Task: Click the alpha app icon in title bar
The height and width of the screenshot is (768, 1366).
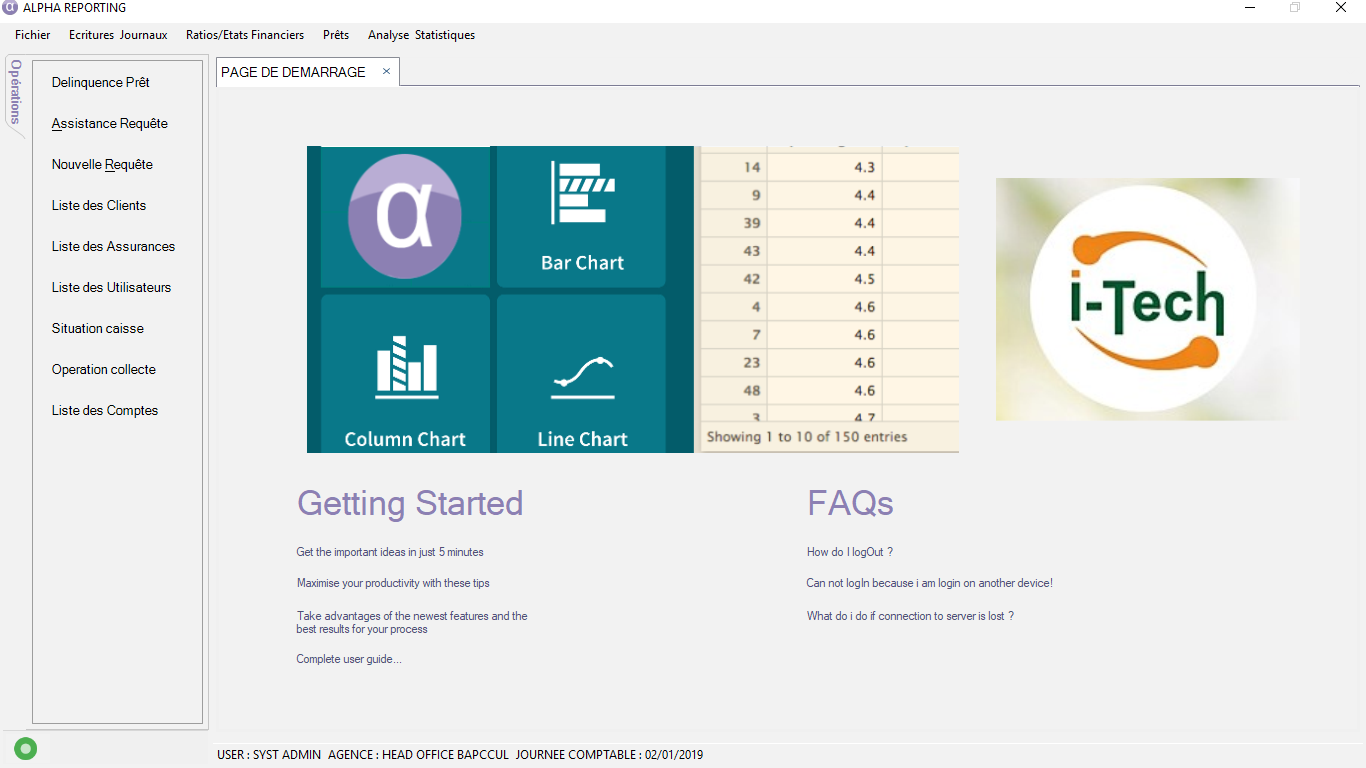Action: tap(10, 8)
